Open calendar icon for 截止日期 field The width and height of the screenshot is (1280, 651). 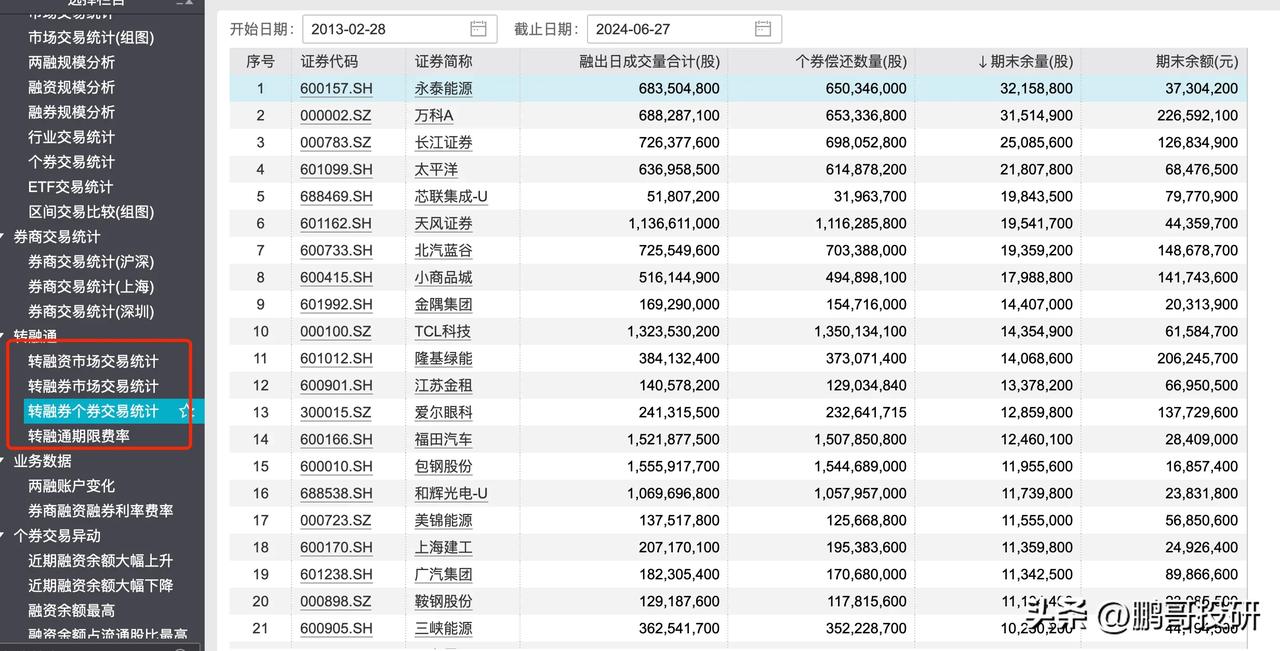[764, 29]
